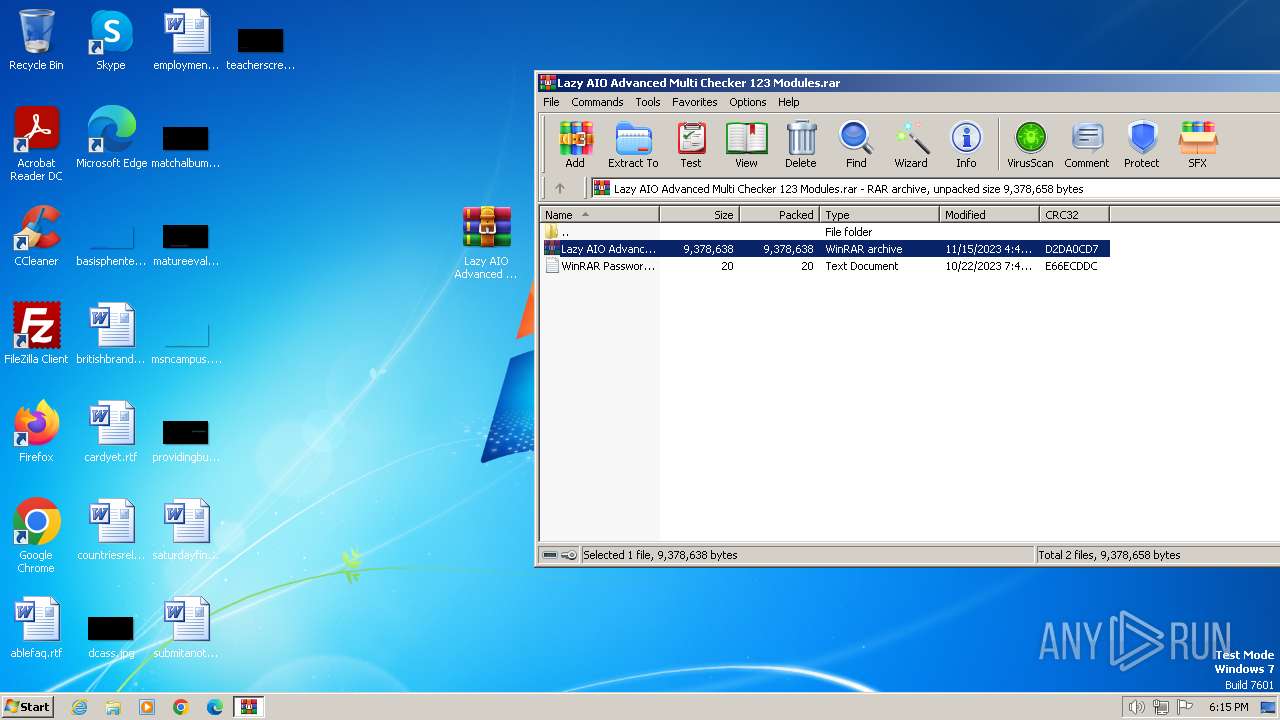1280x720 pixels.
Task: Open Edge from the taskbar
Action: pyautogui.click(x=215, y=707)
